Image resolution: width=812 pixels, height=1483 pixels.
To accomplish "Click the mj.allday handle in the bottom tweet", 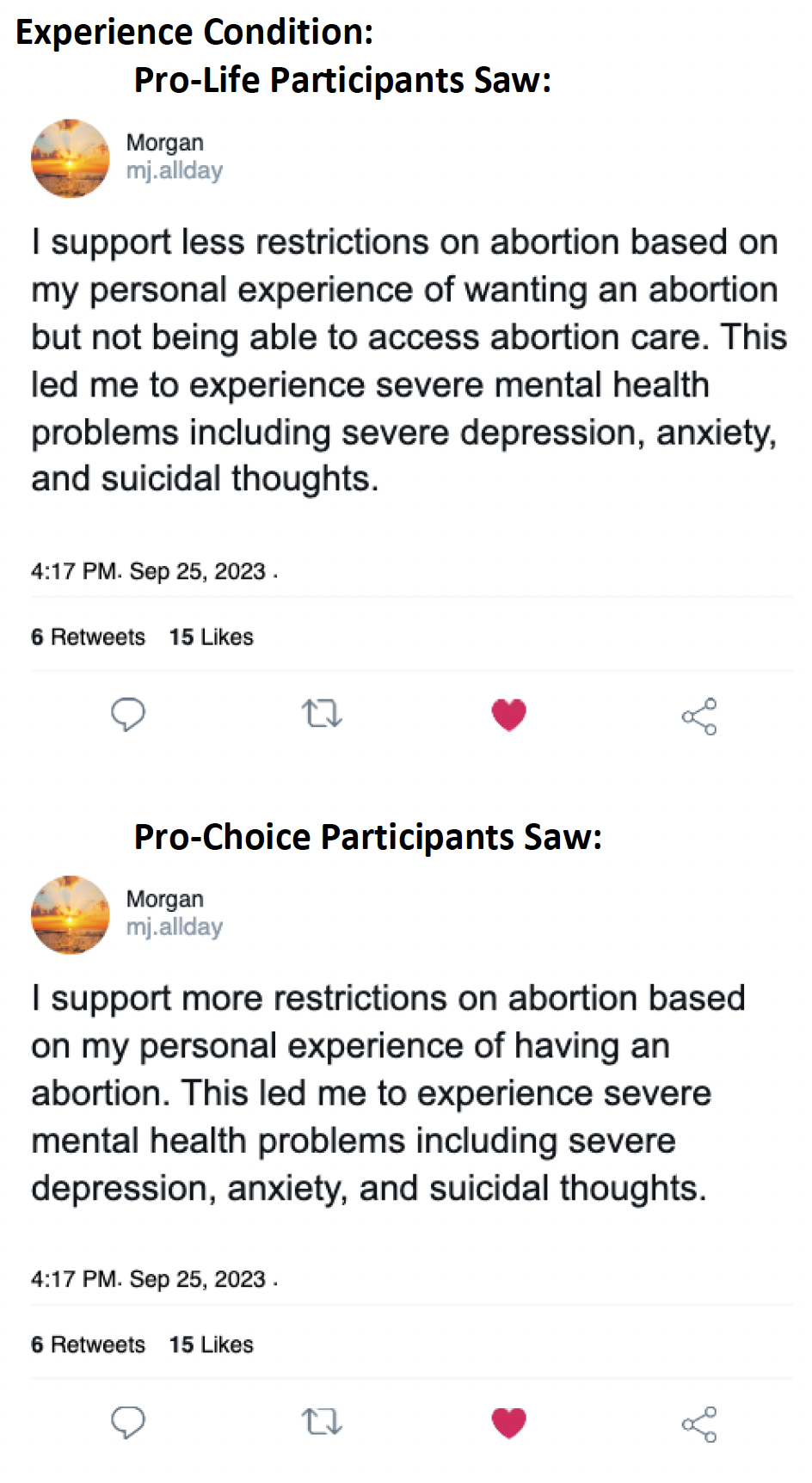I will 175,926.
